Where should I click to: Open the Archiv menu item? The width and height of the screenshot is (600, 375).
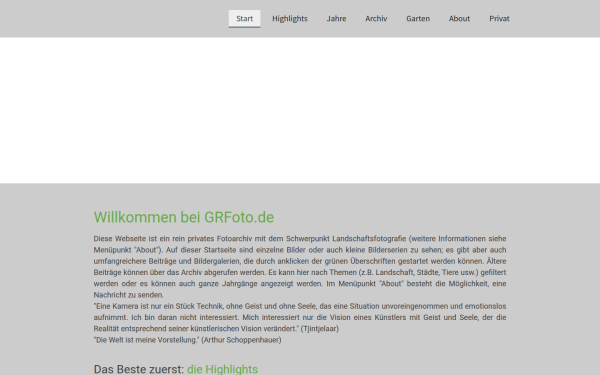376,19
